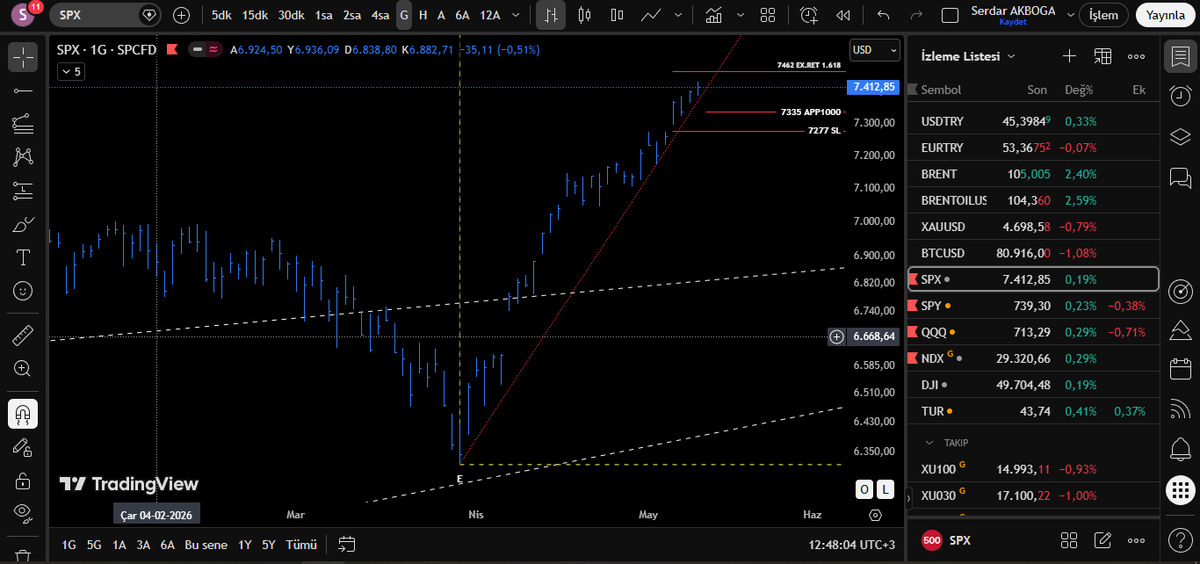Select the bars chart style icon
Screen dimensions: 1200x564
point(551,15)
